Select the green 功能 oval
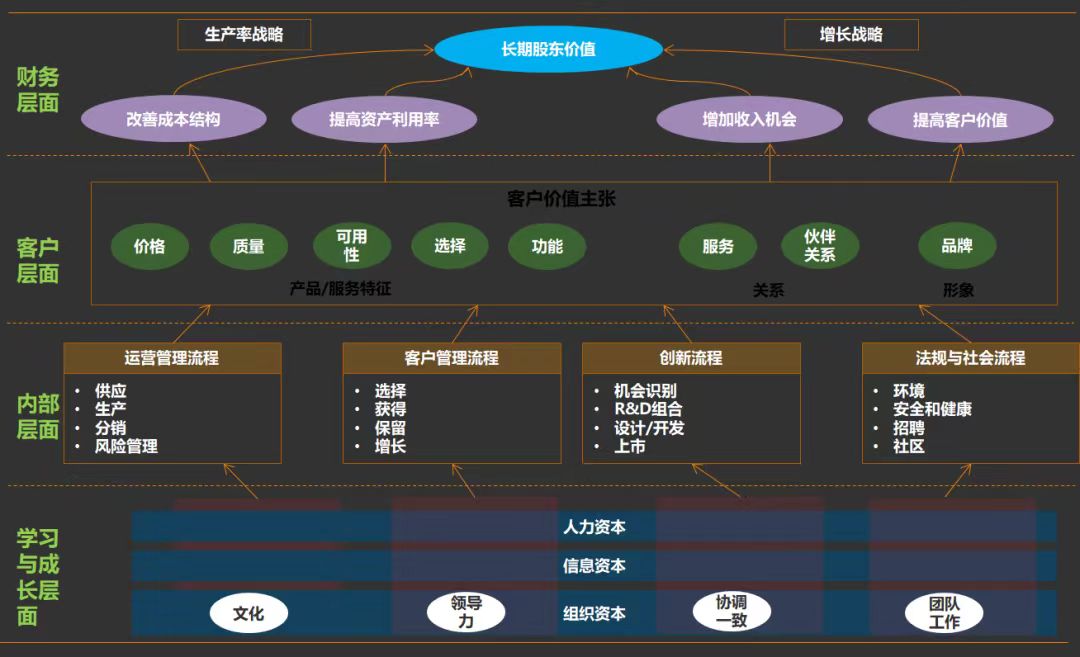 click(x=548, y=246)
